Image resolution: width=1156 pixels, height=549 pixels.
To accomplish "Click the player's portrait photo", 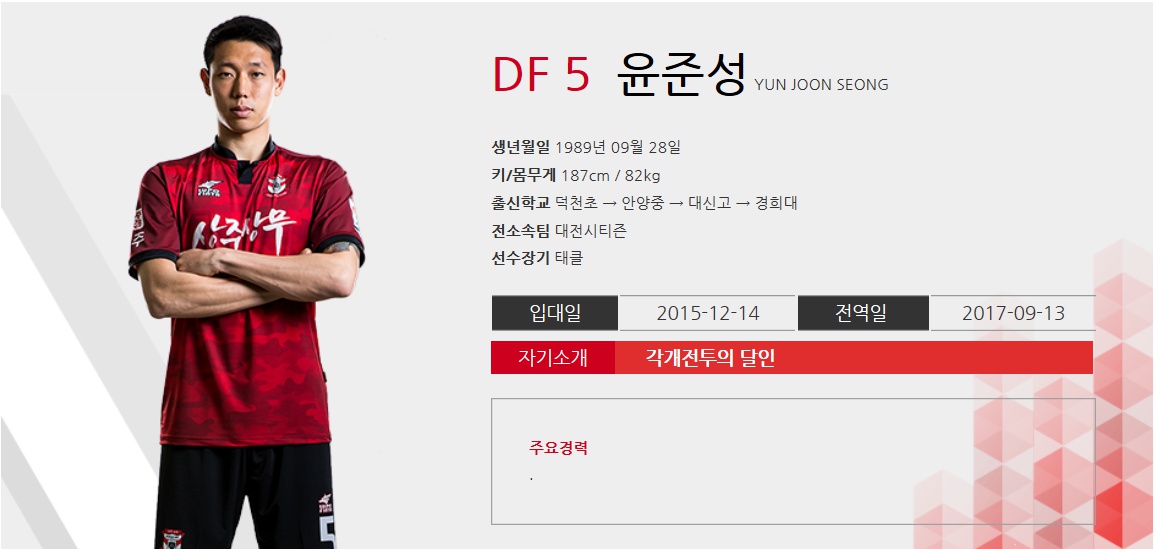I will coord(246,282).
